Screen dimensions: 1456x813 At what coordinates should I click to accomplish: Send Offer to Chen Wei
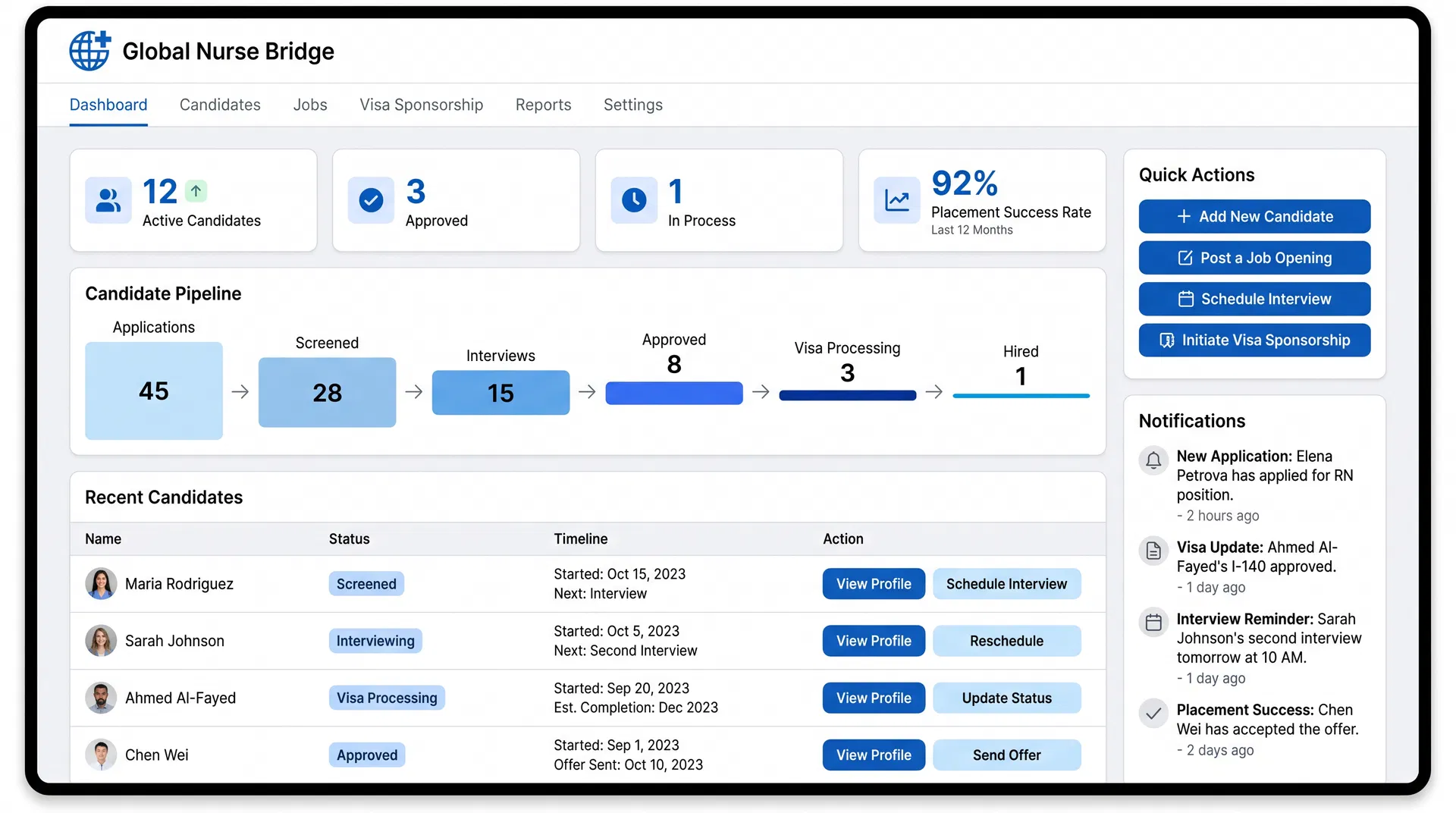pos(1006,755)
